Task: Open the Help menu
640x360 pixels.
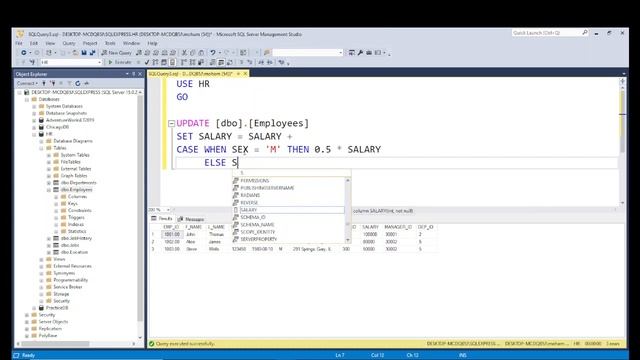Action: [x=152, y=43]
